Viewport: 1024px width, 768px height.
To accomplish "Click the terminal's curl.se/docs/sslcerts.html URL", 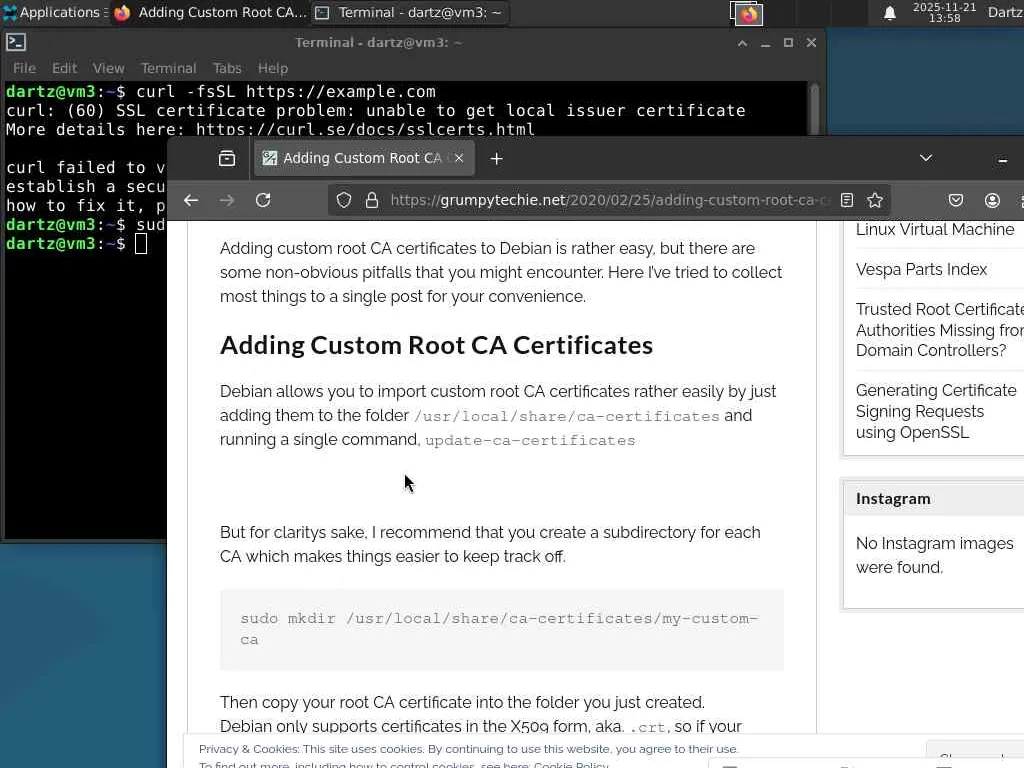I will click(x=365, y=129).
